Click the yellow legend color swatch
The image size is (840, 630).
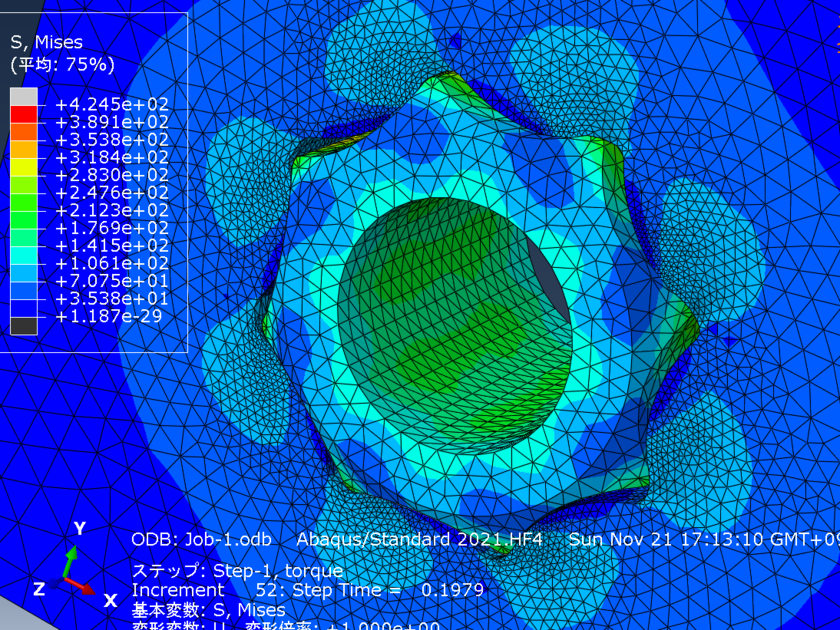(x=24, y=168)
